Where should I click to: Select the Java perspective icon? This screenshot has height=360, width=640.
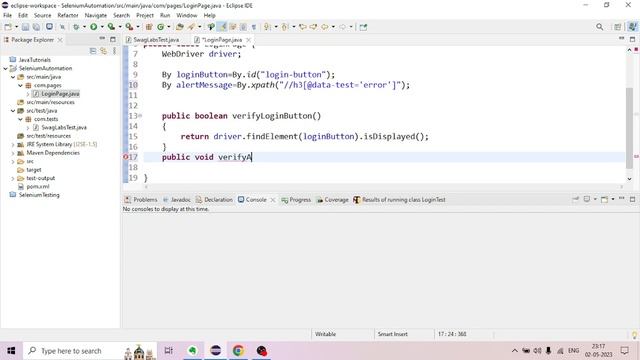632,27
